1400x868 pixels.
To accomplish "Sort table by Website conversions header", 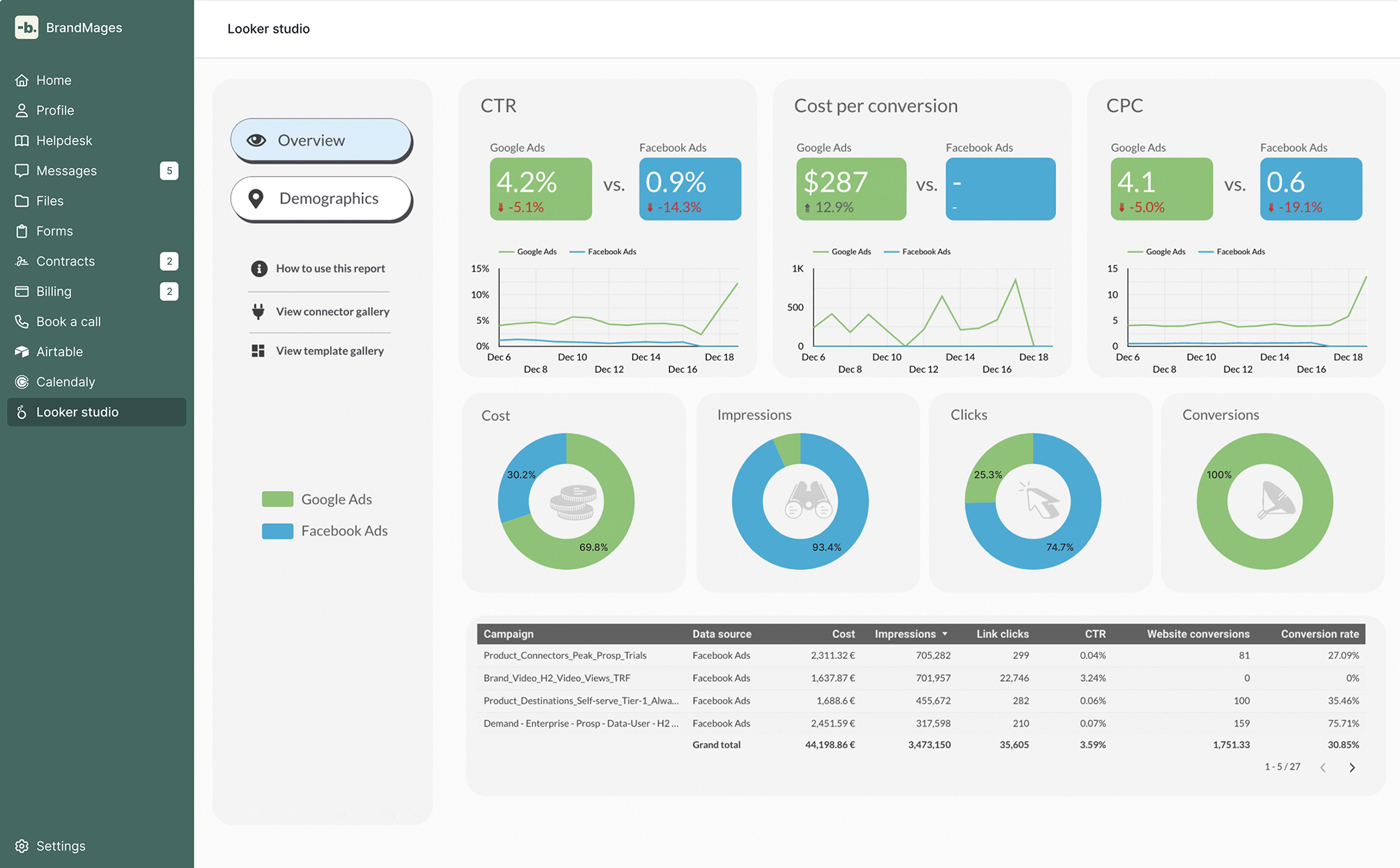I will 1198,634.
